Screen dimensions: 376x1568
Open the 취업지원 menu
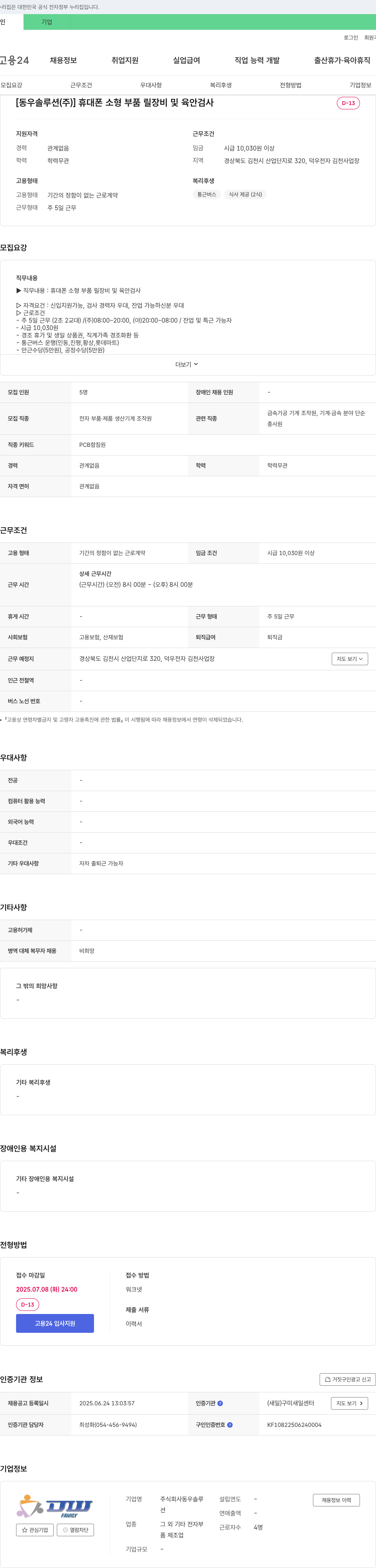(x=125, y=60)
